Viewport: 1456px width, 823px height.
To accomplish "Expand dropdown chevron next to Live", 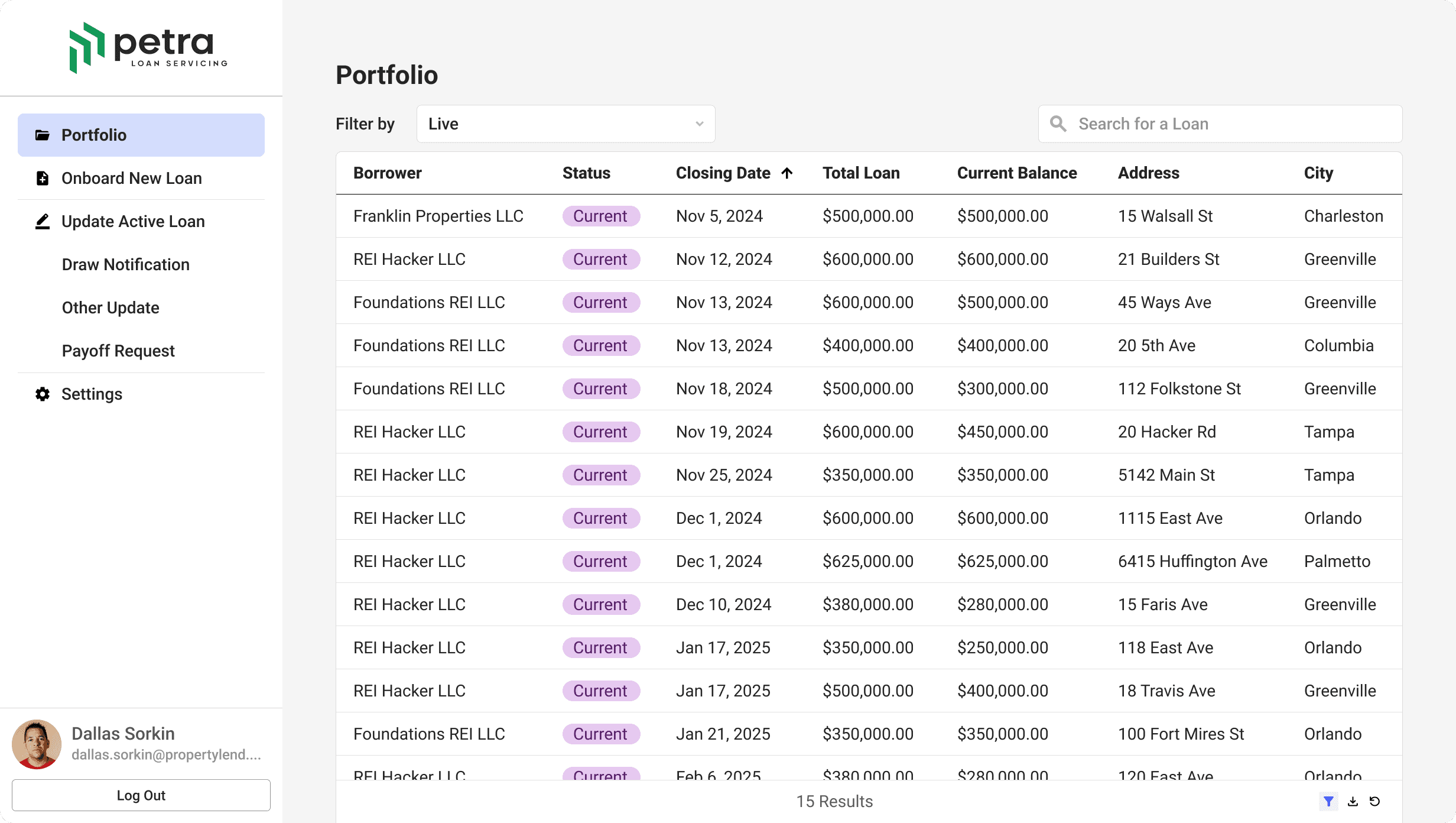I will click(700, 124).
